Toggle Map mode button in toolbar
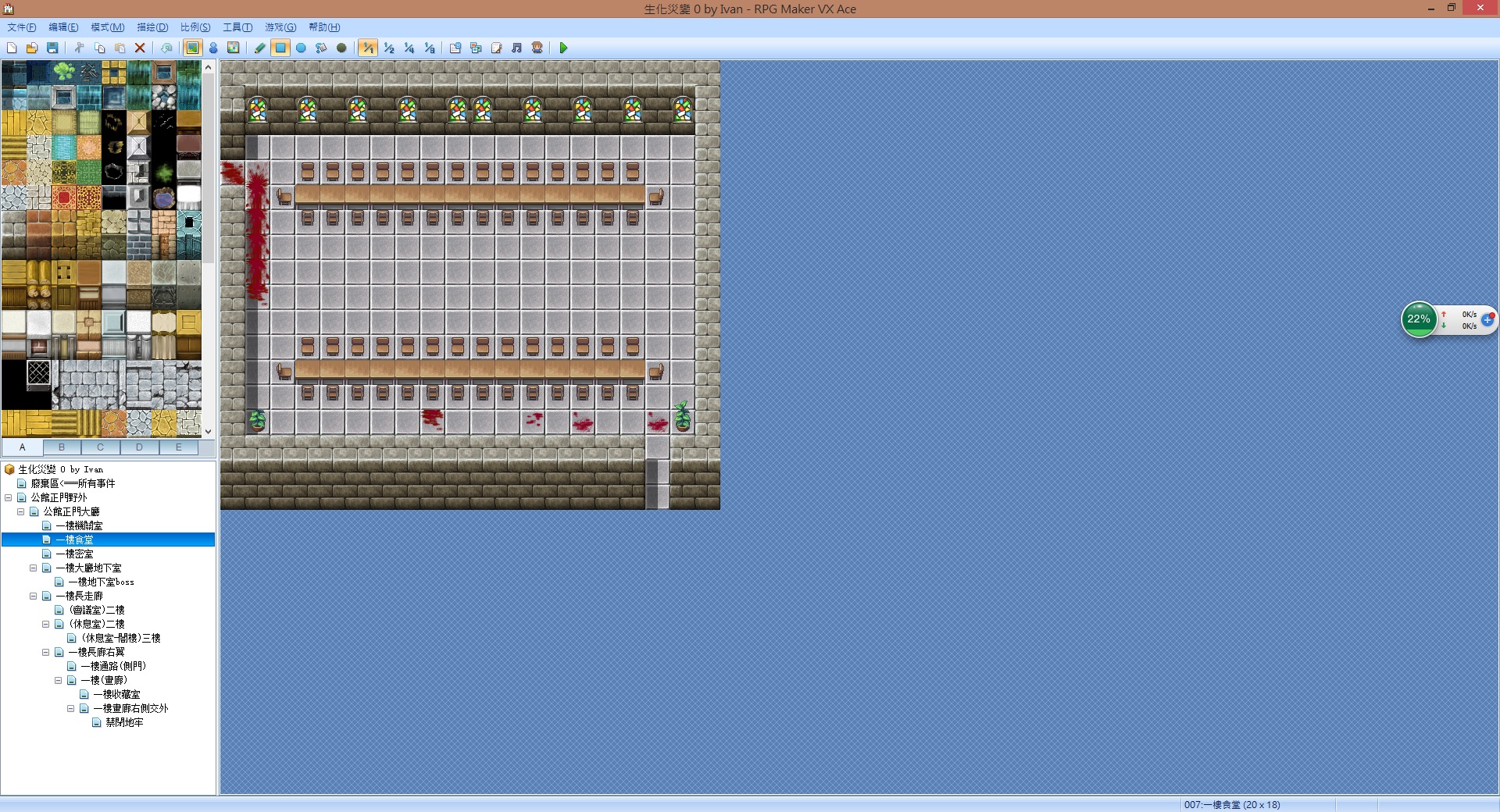Screen dimensions: 1500x812 (x=192, y=48)
